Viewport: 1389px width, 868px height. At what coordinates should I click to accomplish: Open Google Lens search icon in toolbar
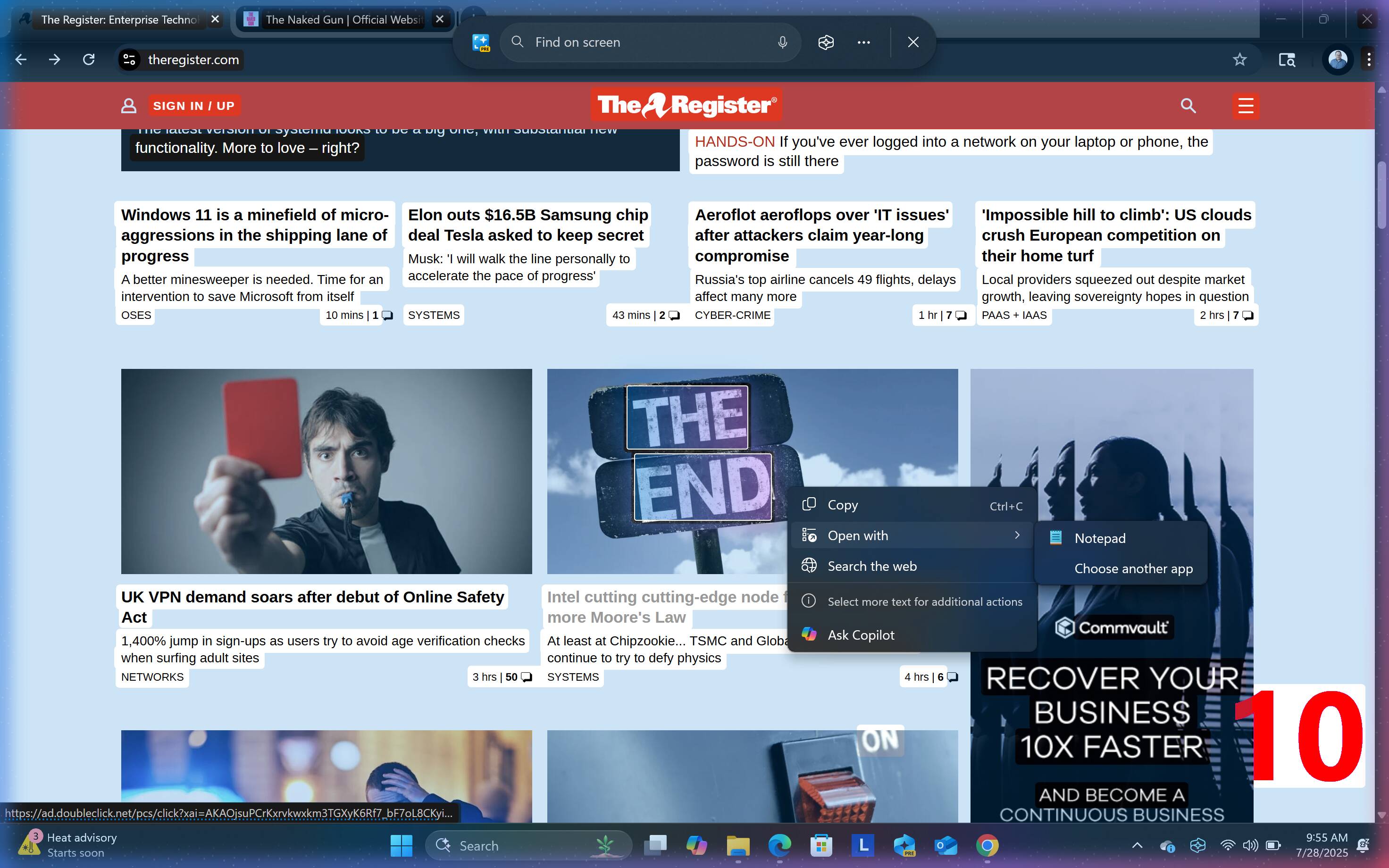tap(1287, 60)
